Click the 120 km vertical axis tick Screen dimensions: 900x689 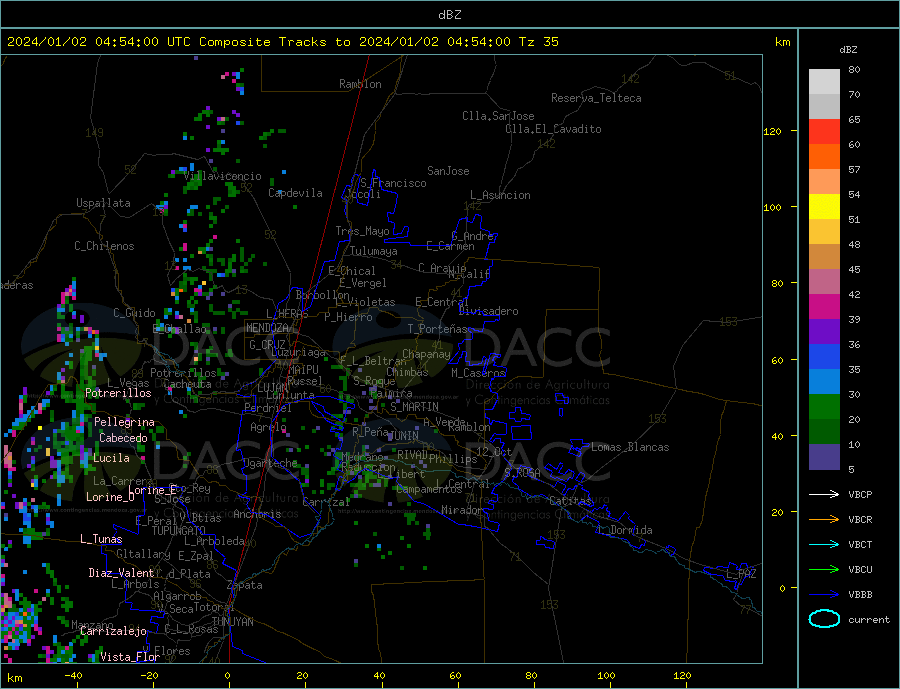[773, 131]
